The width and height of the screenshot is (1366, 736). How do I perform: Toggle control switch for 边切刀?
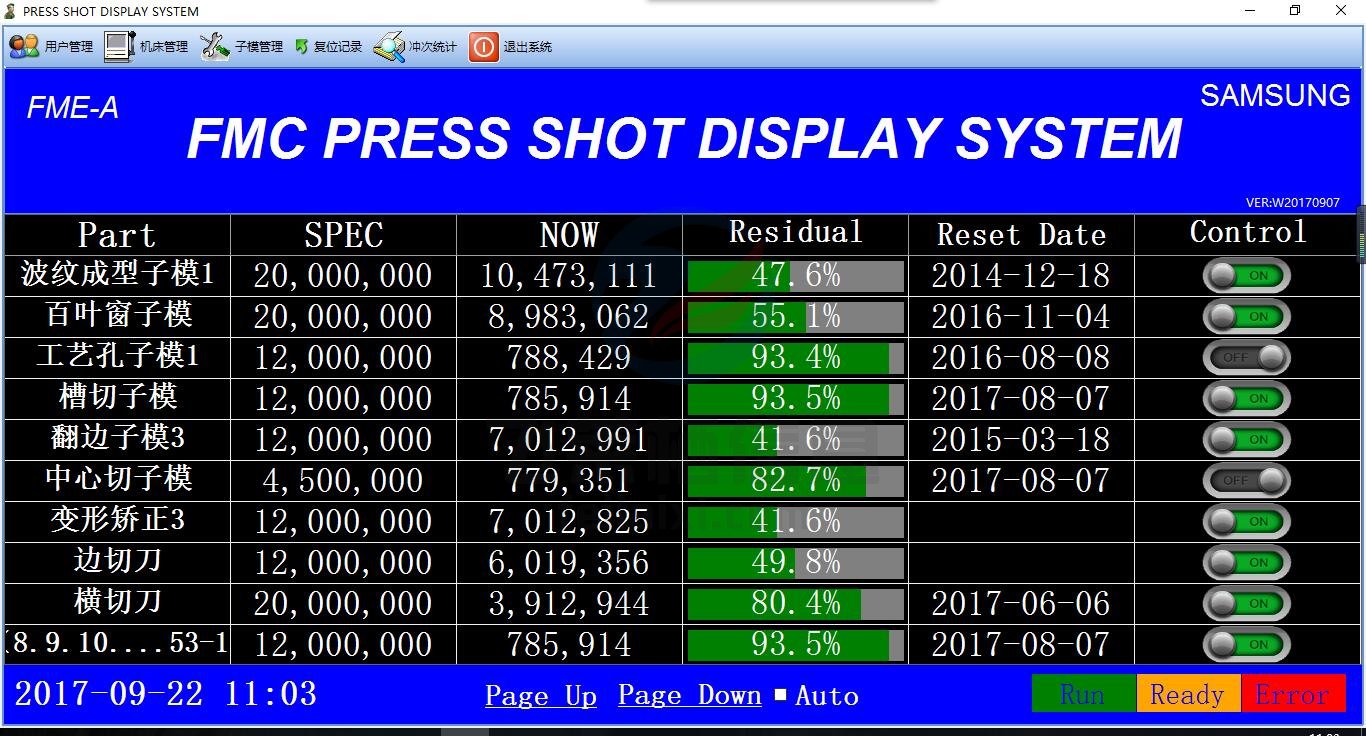[1246, 563]
